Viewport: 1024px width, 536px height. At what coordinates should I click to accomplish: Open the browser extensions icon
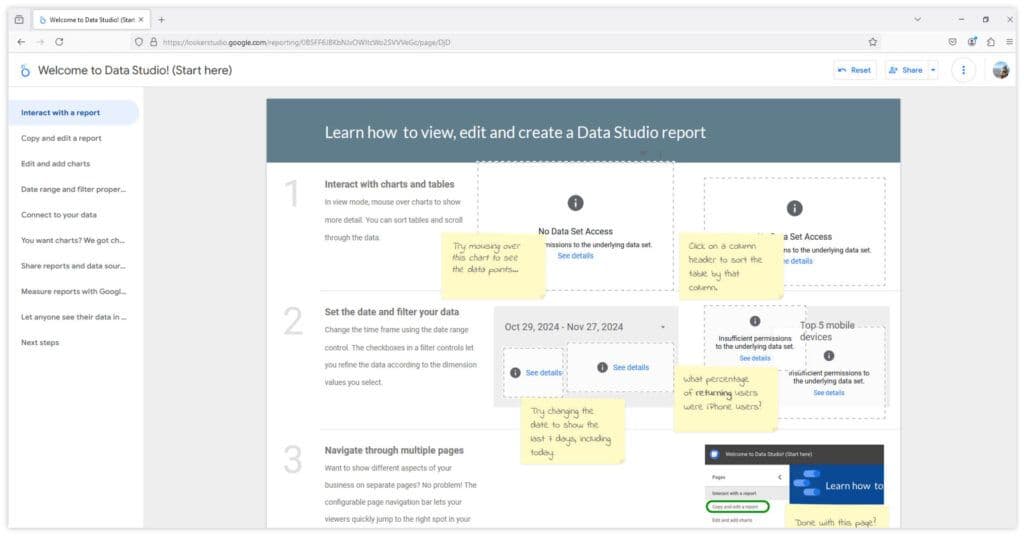pyautogui.click(x=991, y=42)
